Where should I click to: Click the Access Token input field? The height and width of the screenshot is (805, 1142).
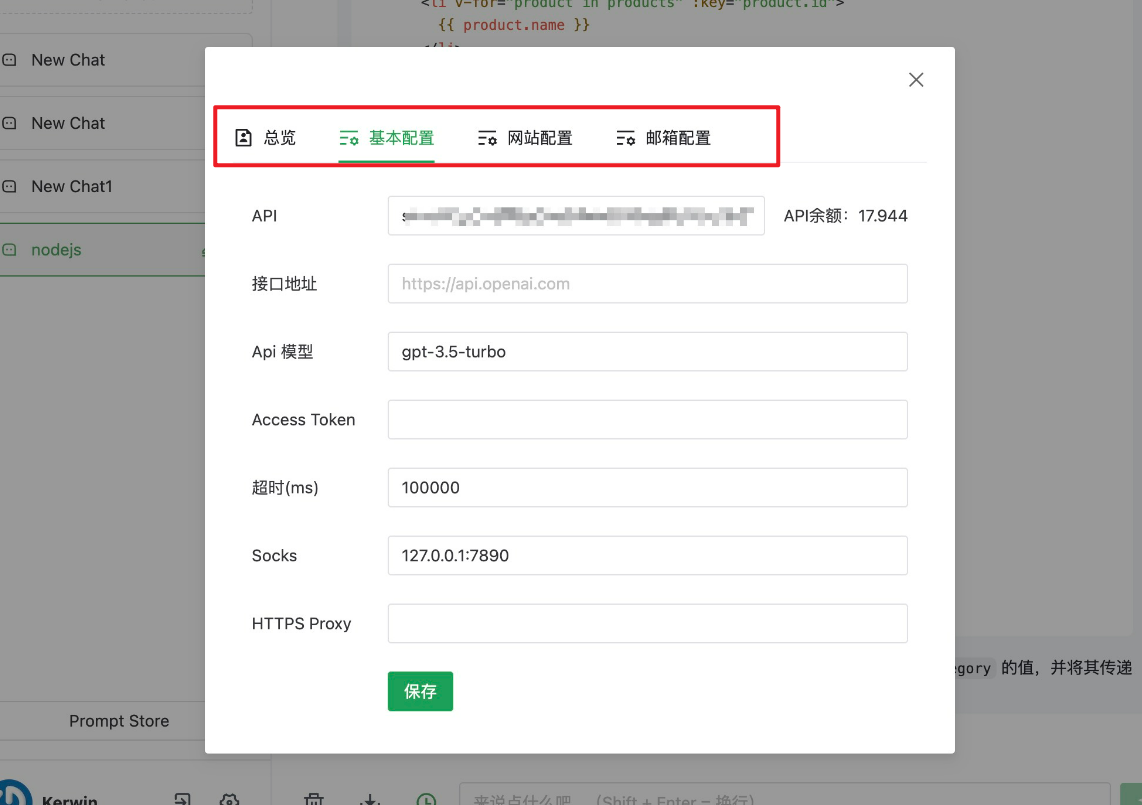[647, 419]
